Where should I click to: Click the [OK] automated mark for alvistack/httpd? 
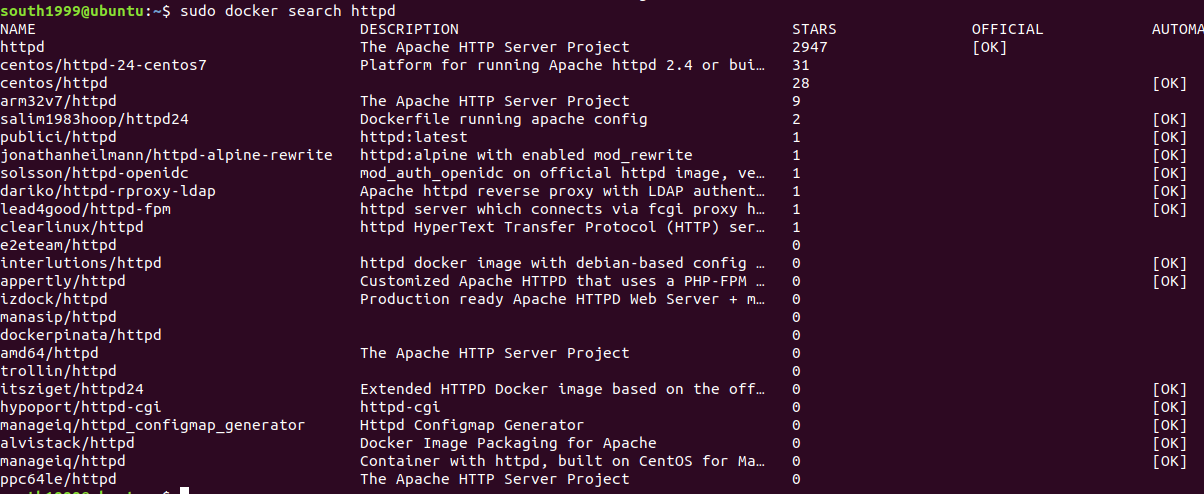(1169, 443)
